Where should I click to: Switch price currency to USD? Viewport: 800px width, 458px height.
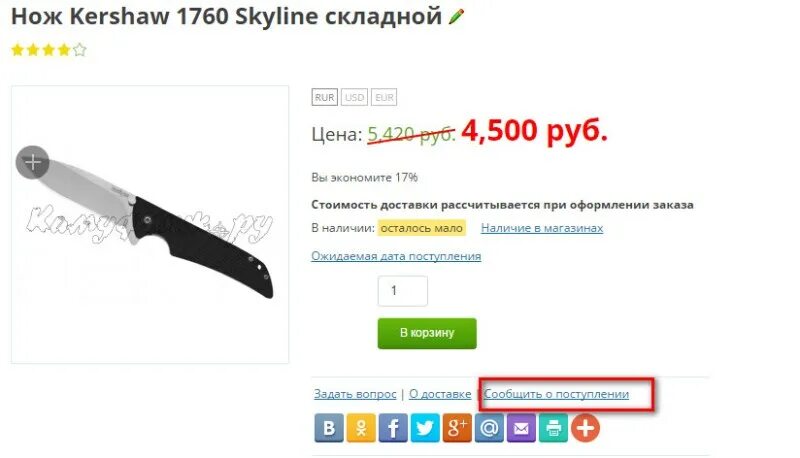point(354,97)
